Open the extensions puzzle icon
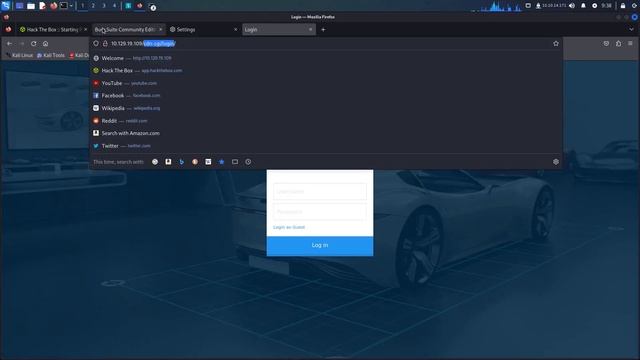This screenshot has height=360, width=640. coord(618,43)
